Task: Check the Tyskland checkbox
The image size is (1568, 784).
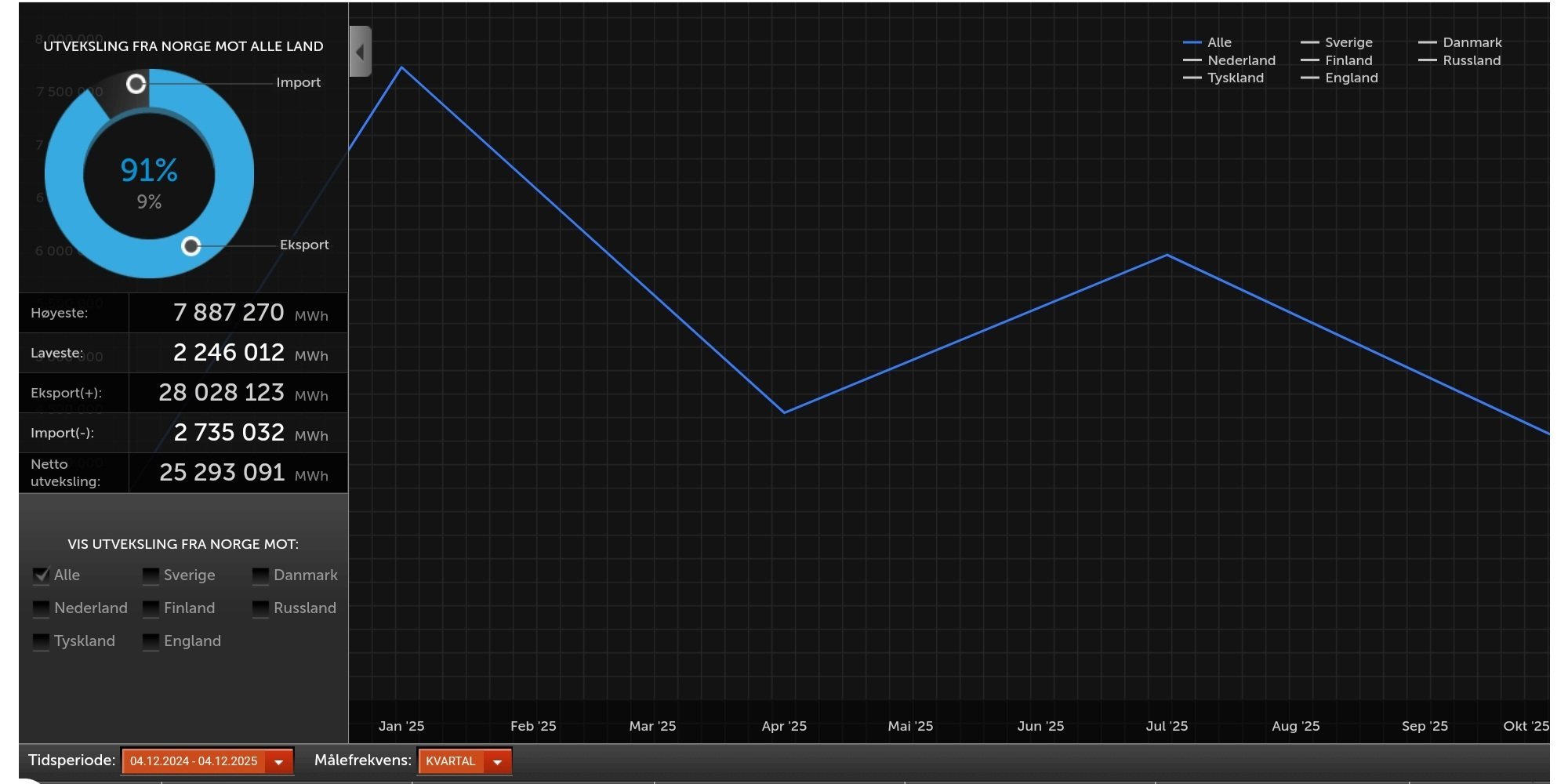Action: point(41,641)
